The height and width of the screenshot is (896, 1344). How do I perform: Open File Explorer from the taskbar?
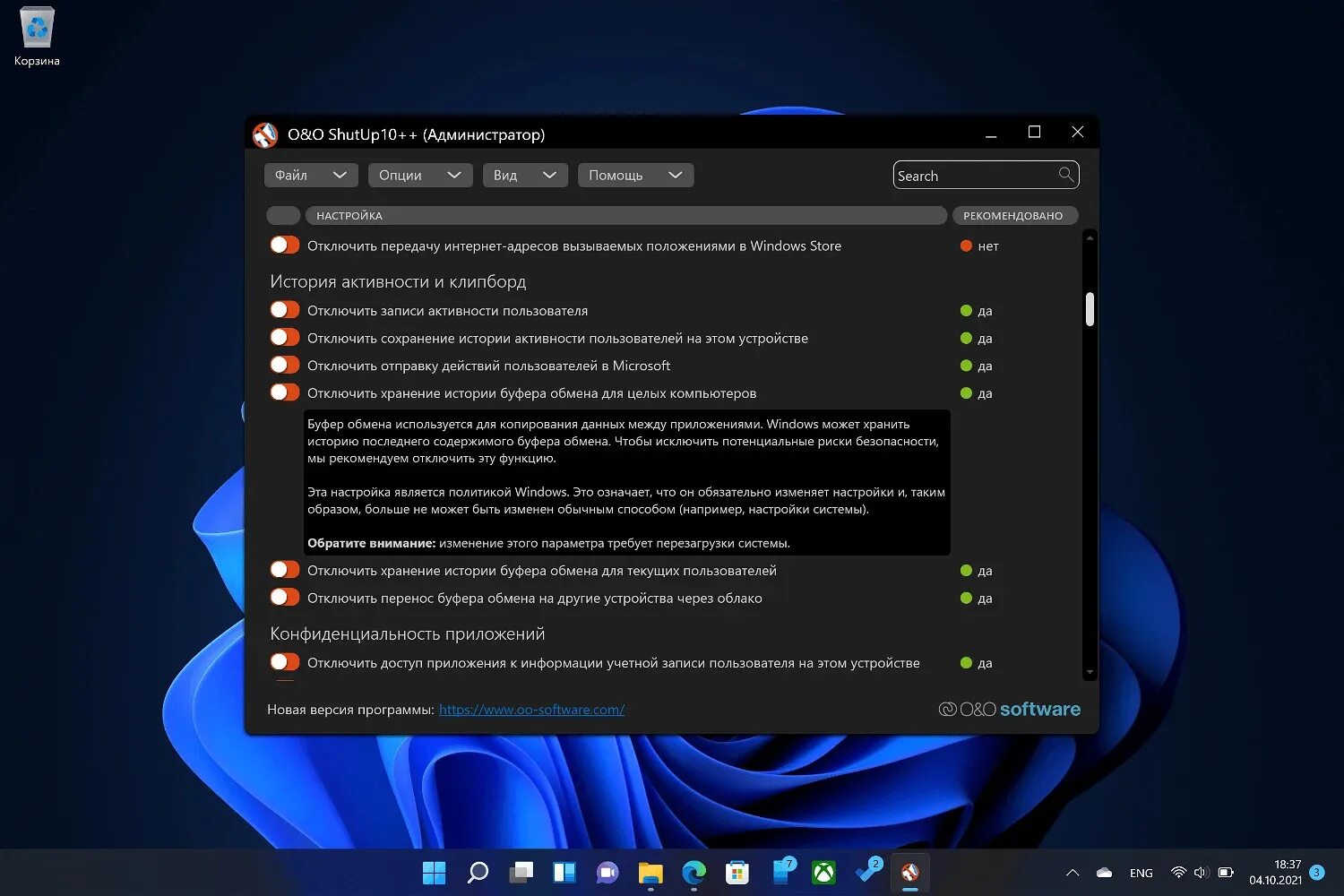pos(650,872)
